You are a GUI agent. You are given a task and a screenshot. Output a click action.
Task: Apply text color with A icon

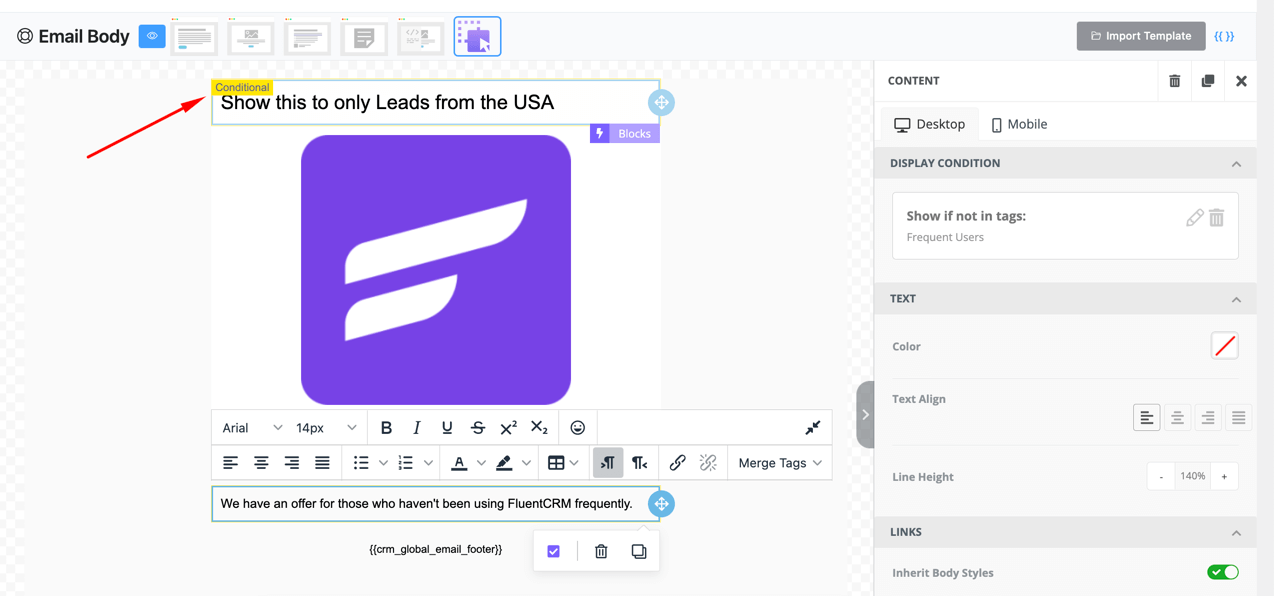click(x=459, y=463)
